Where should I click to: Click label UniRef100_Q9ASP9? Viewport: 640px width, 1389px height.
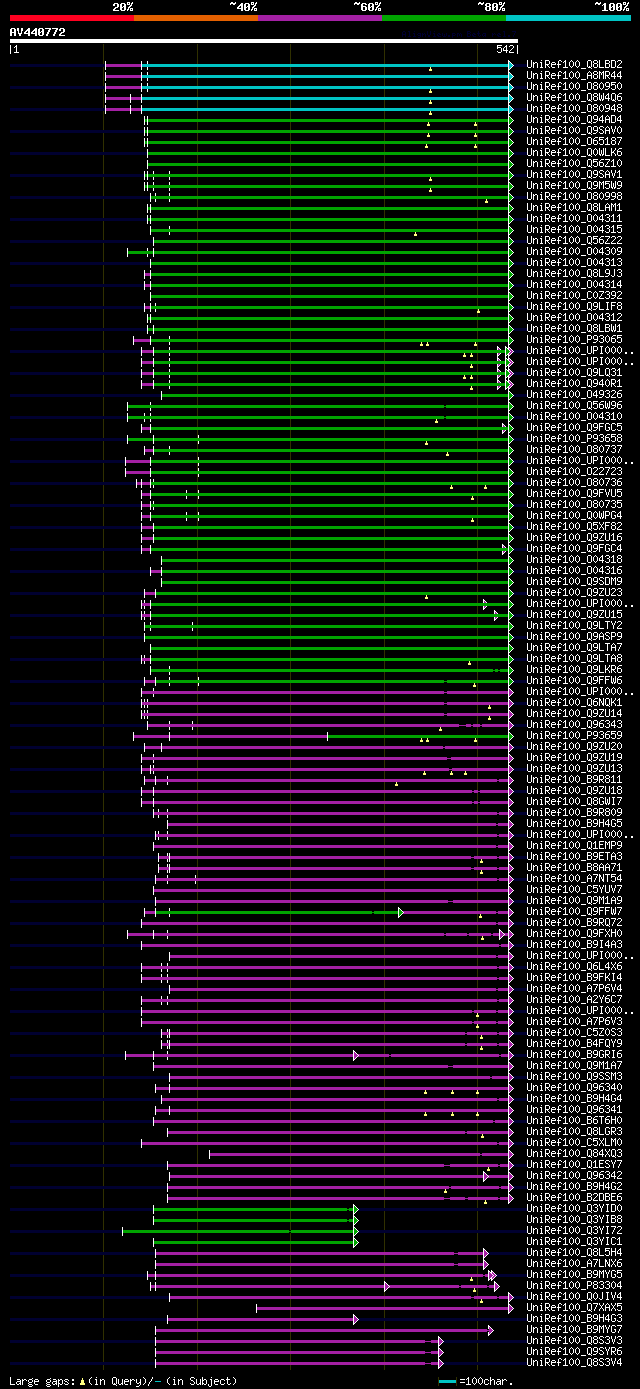(x=574, y=637)
